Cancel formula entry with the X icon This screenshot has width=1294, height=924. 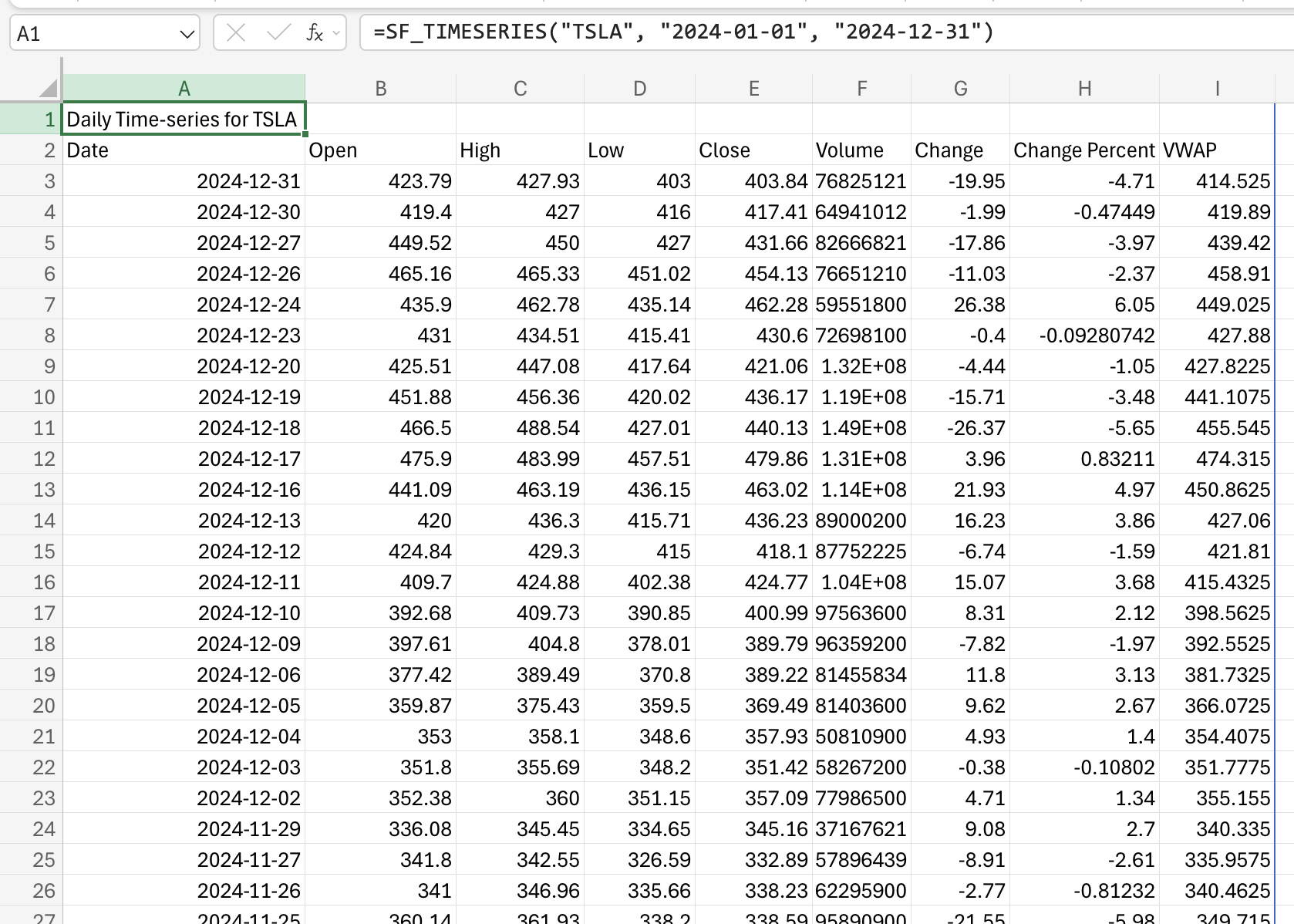coord(236,32)
